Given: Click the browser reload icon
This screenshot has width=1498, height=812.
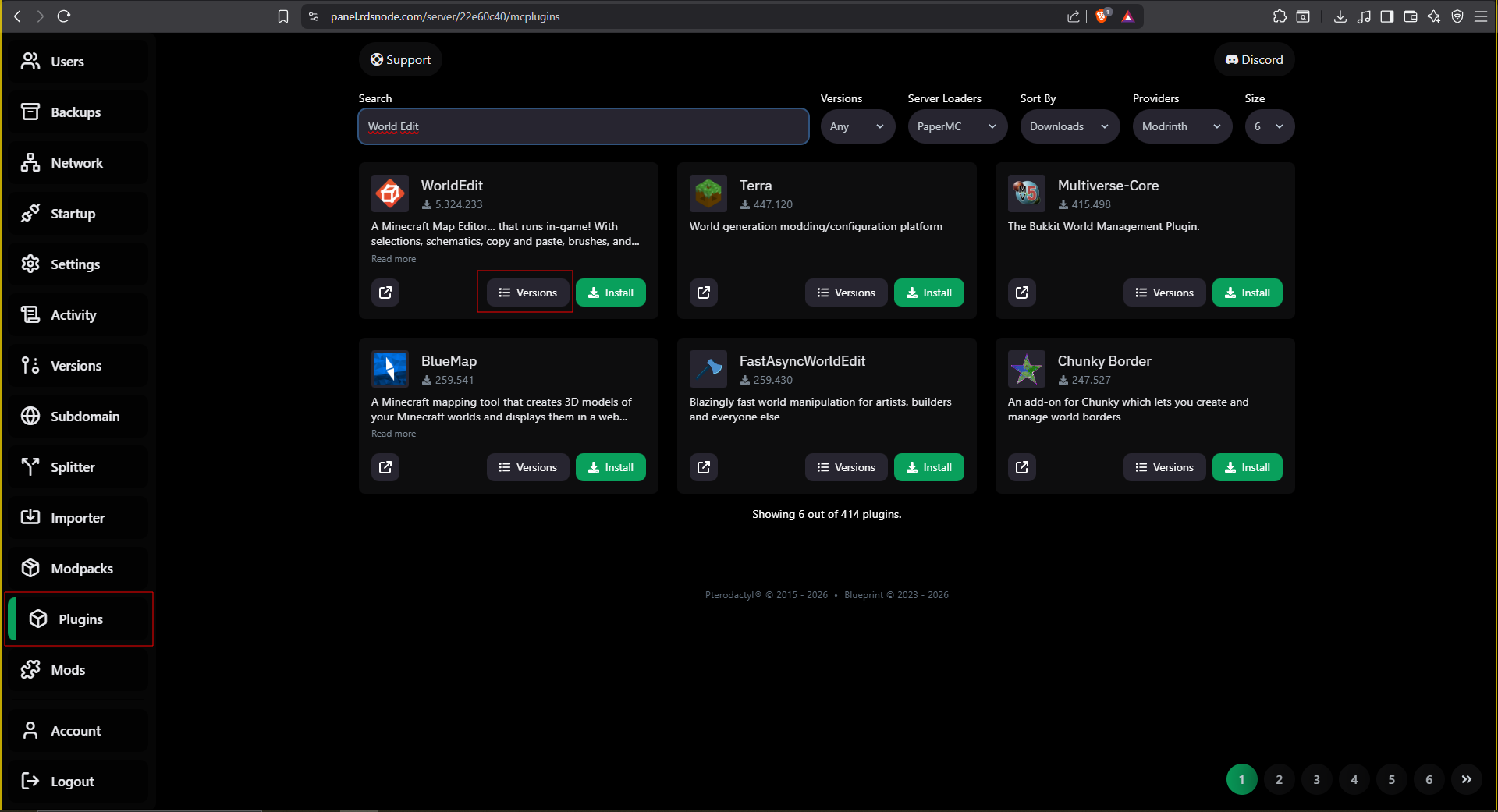Looking at the screenshot, I should 64,16.
